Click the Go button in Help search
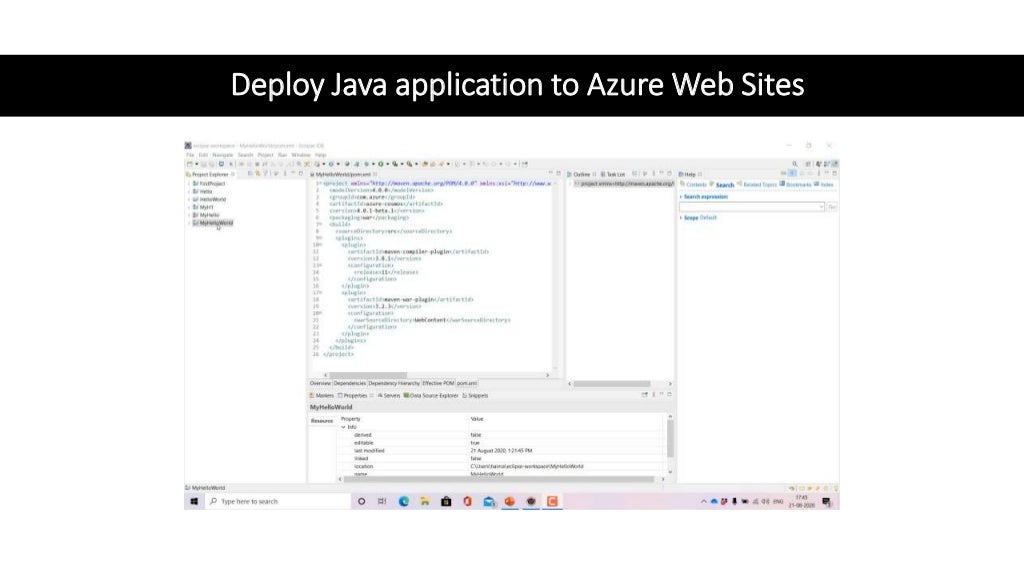 pos(832,207)
